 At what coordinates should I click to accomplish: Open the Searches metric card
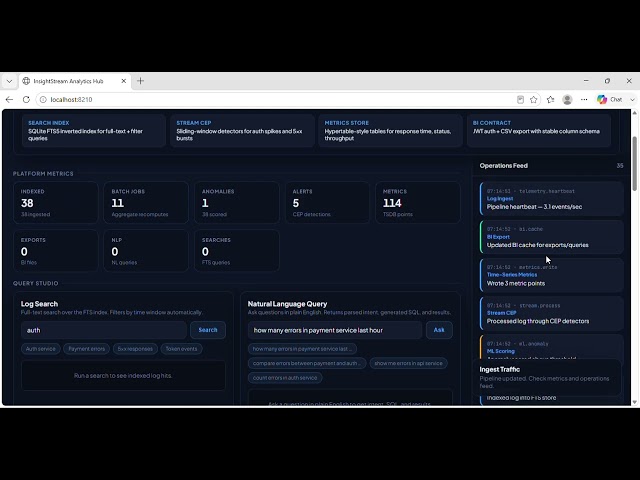pyautogui.click(x=237, y=251)
